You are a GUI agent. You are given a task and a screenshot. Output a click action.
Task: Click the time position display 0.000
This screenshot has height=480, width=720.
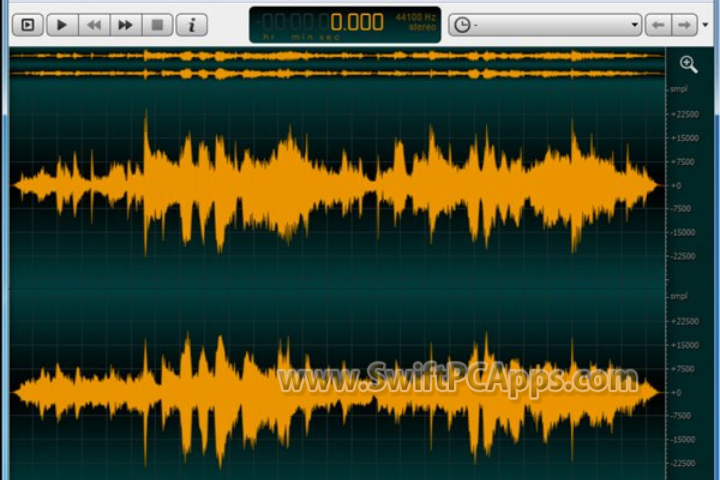(x=357, y=22)
